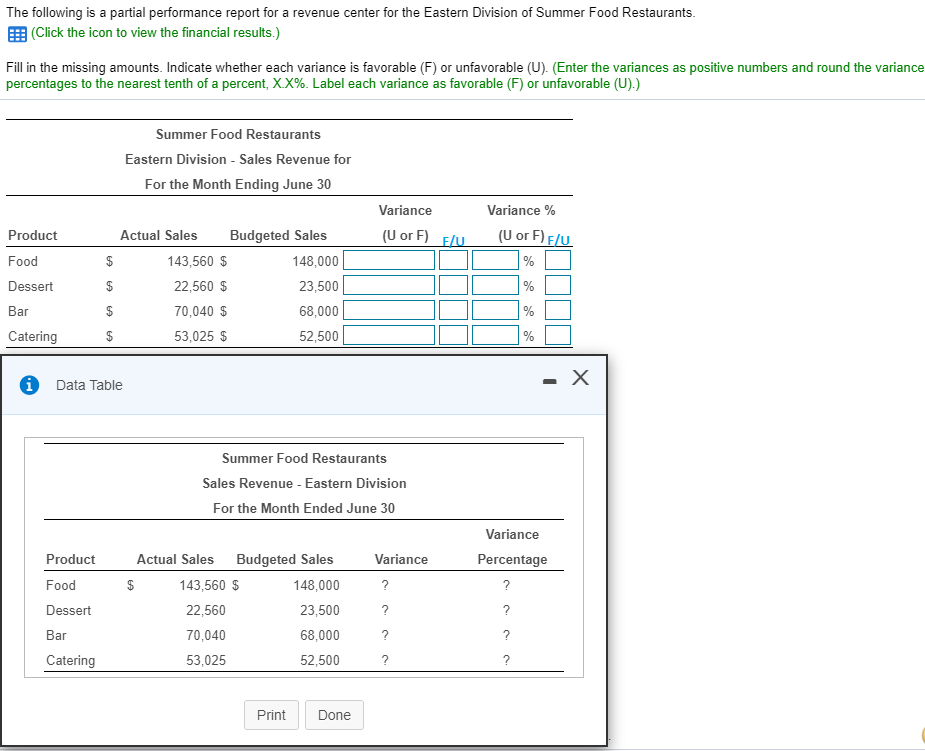
Task: Select the F/U box for the Catering variance
Action: (453, 335)
